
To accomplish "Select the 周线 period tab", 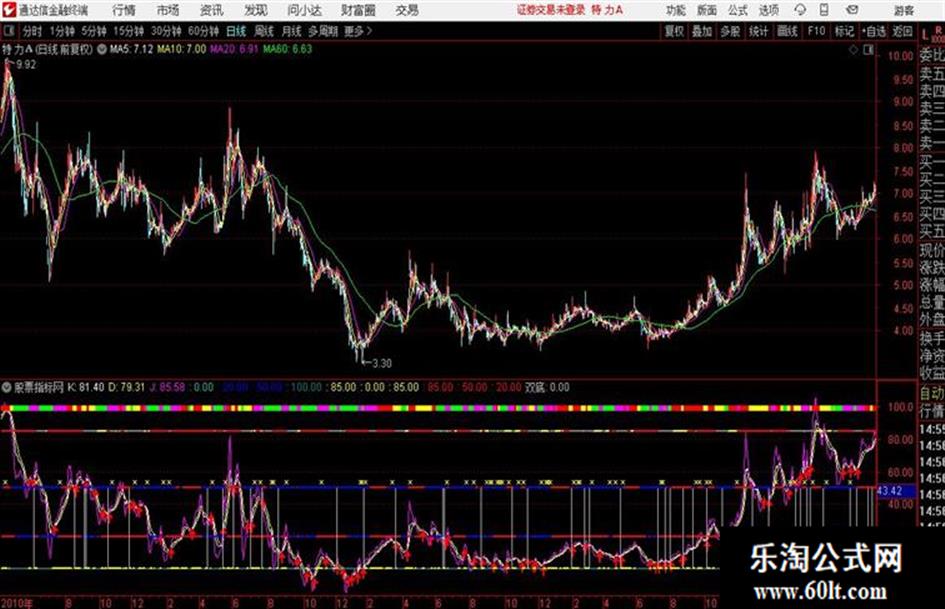I will (263, 31).
